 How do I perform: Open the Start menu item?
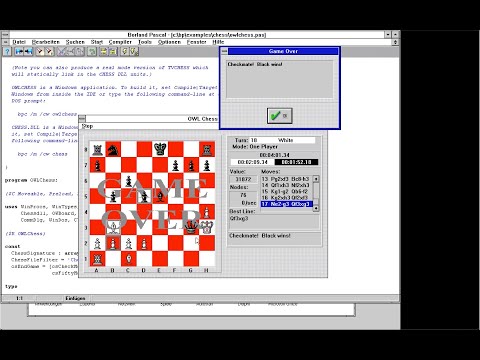point(97,42)
